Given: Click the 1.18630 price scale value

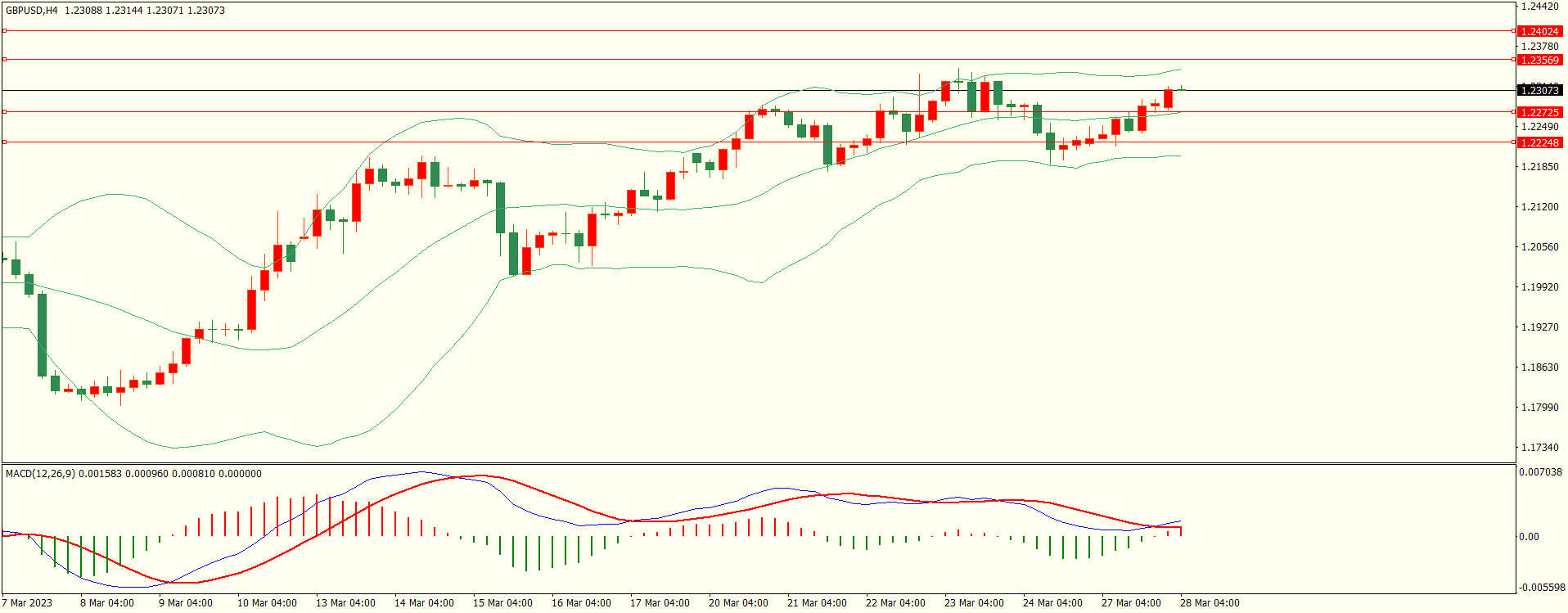Looking at the screenshot, I should coord(1539,367).
